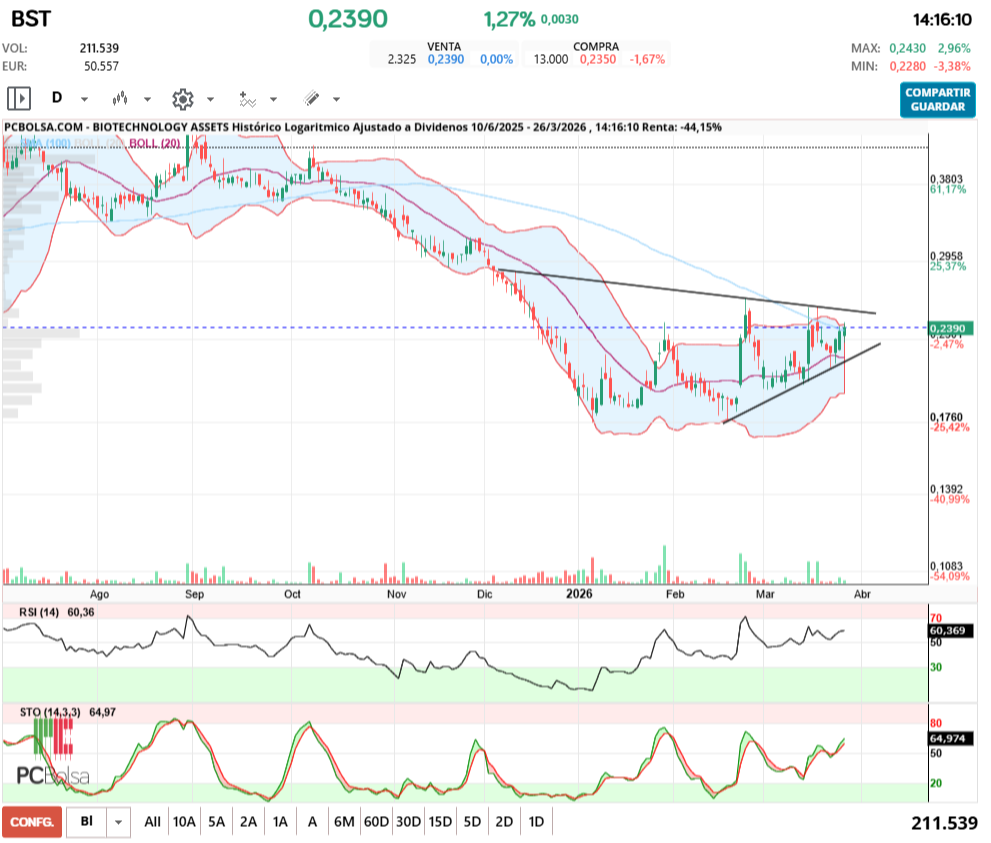Viewport: 991px width, 843px height.
Task: Click the red CONFG. button
Action: click(x=32, y=822)
